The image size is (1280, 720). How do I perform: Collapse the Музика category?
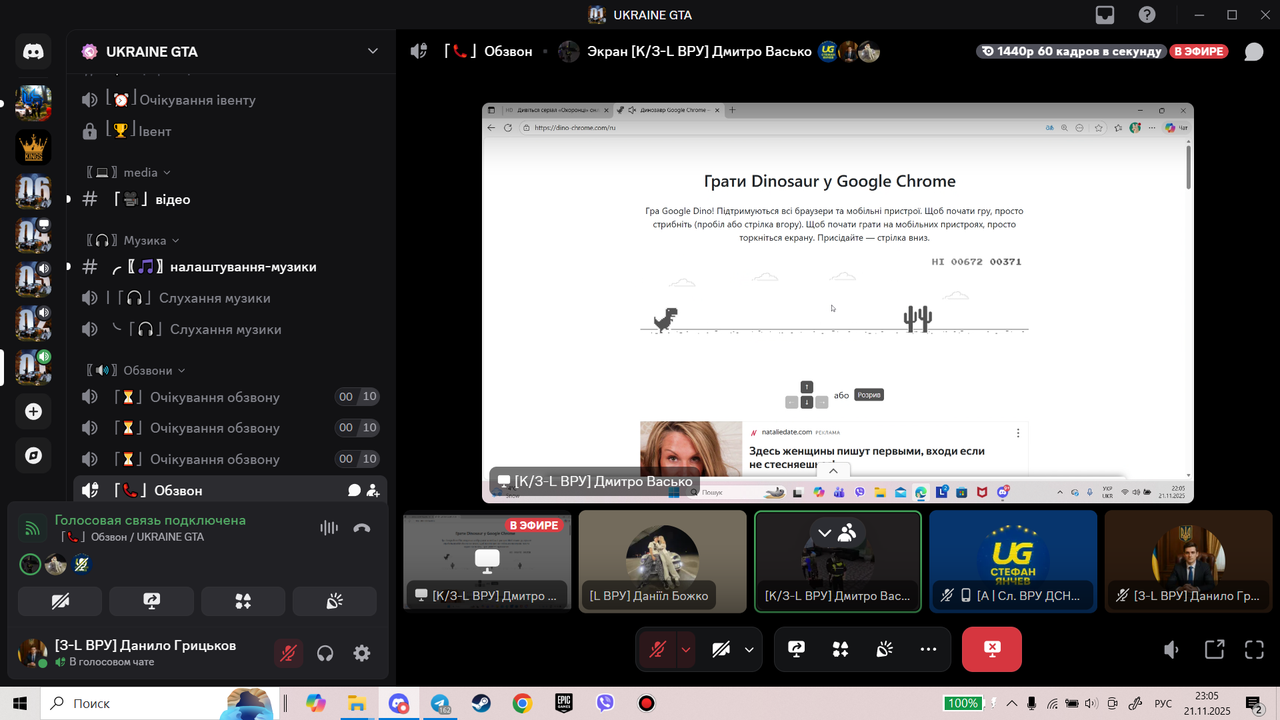pos(132,240)
